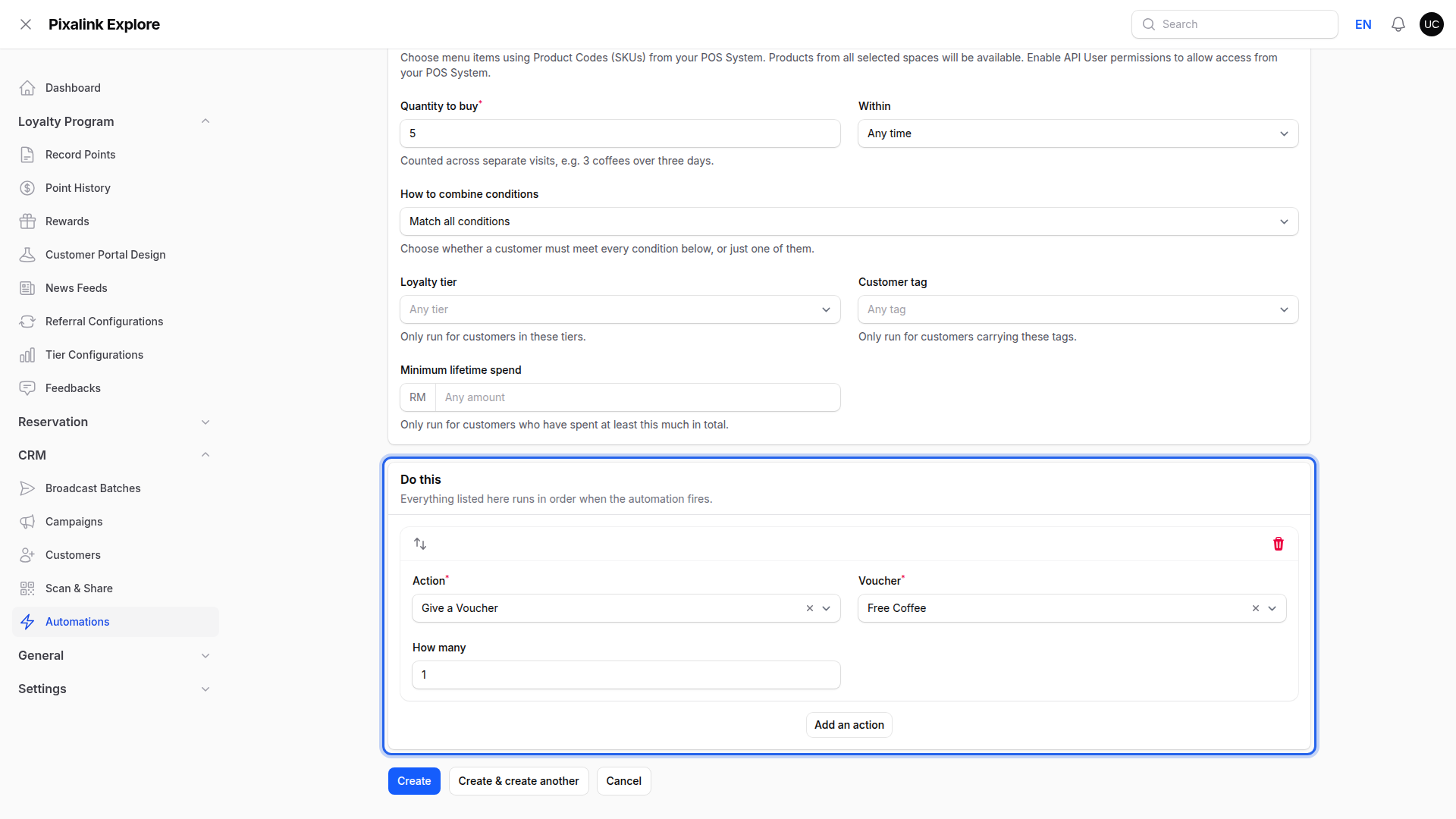Focus the How many field
The height and width of the screenshot is (819, 1456).
click(x=626, y=675)
